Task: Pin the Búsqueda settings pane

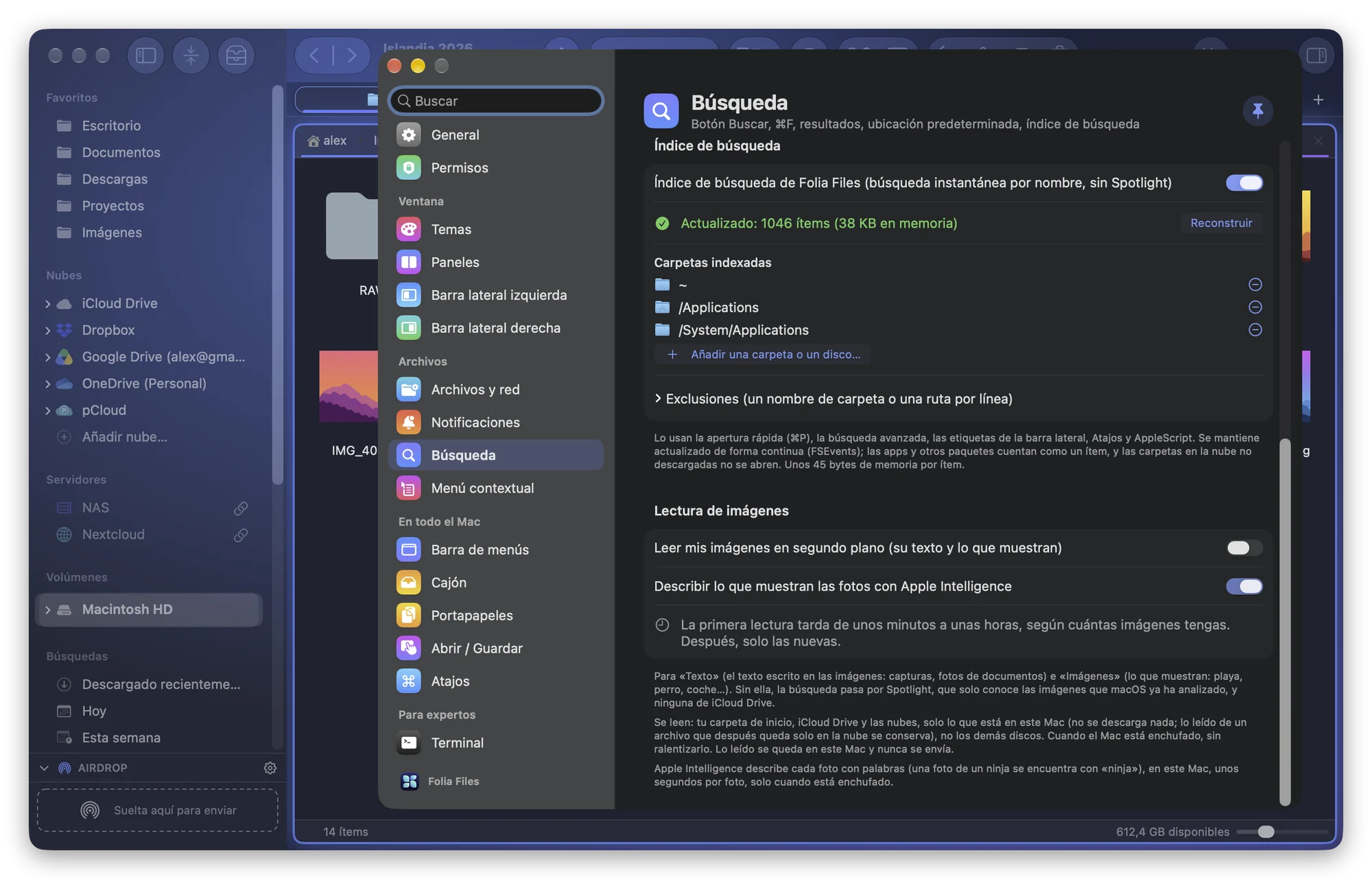Action: (1257, 110)
